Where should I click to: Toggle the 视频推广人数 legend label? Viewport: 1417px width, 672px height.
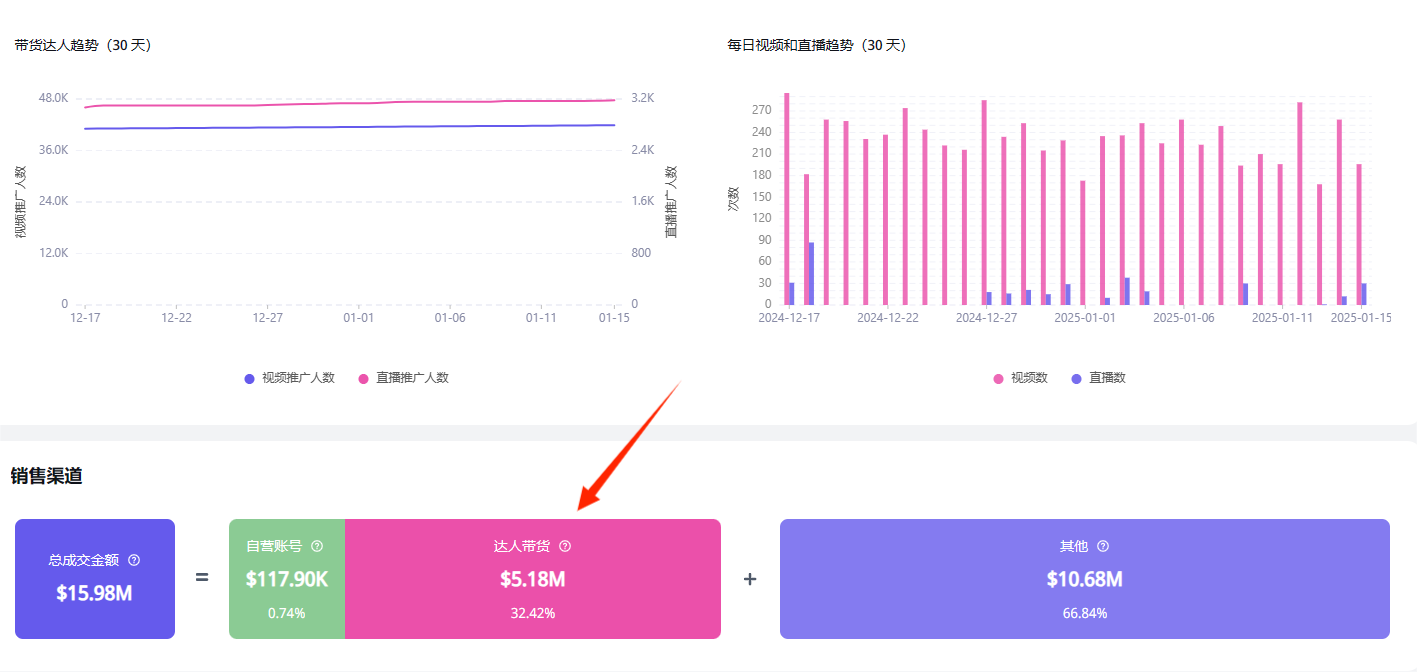coord(298,379)
